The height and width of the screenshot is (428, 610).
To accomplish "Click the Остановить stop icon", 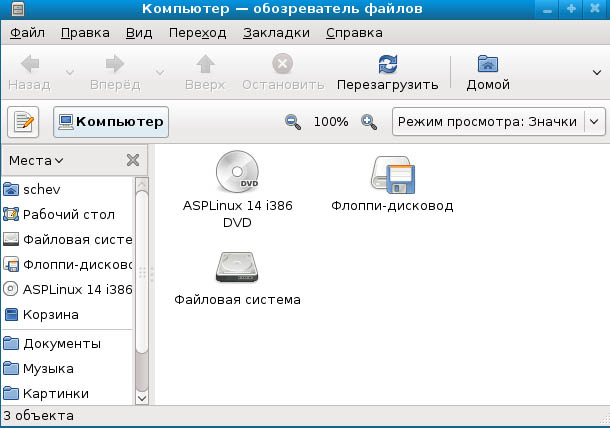I will coord(282,63).
